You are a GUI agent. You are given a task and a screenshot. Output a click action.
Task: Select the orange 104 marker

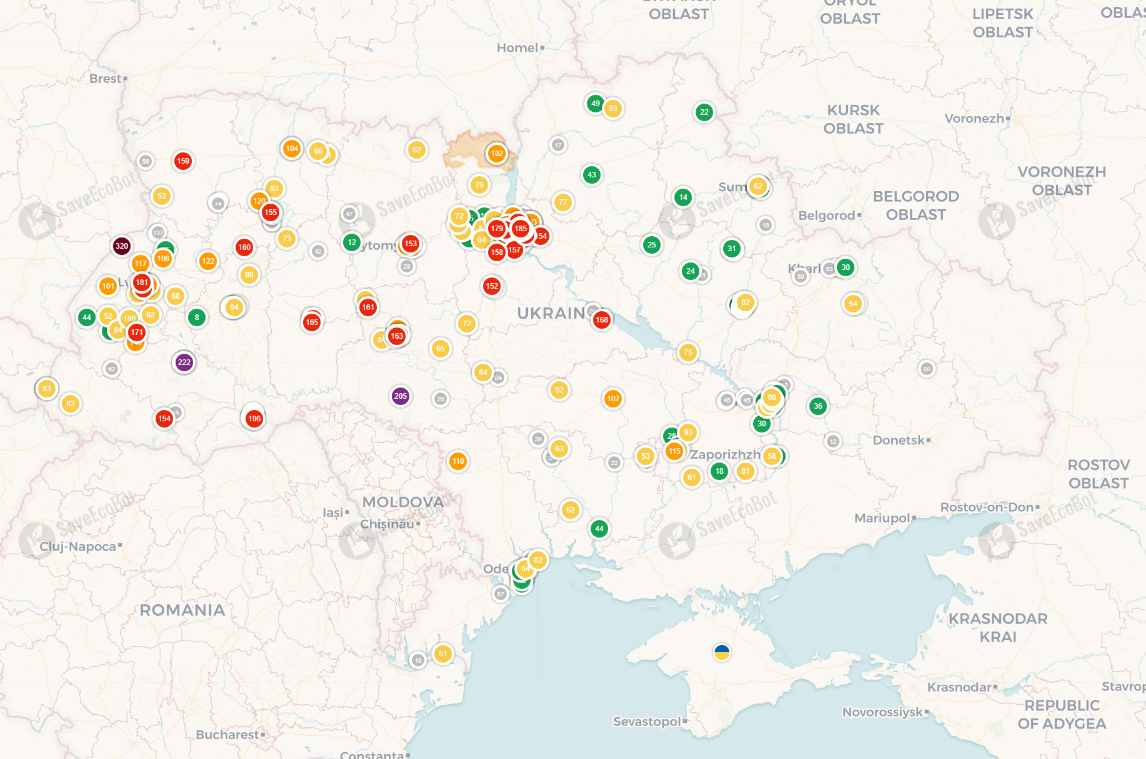click(x=291, y=149)
